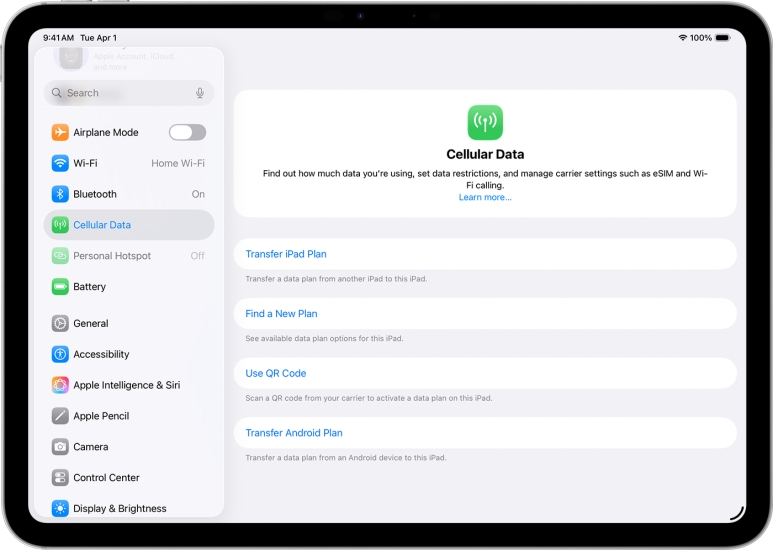The width and height of the screenshot is (773, 550).
Task: Open Wi-Fi settings row
Action: pyautogui.click(x=129, y=163)
